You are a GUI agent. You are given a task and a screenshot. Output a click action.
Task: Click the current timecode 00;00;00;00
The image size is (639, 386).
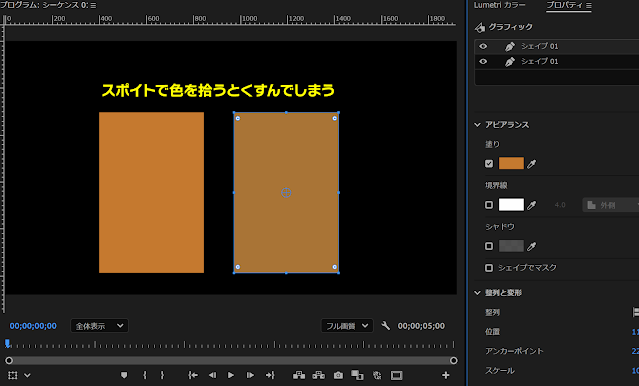[x=33, y=326]
